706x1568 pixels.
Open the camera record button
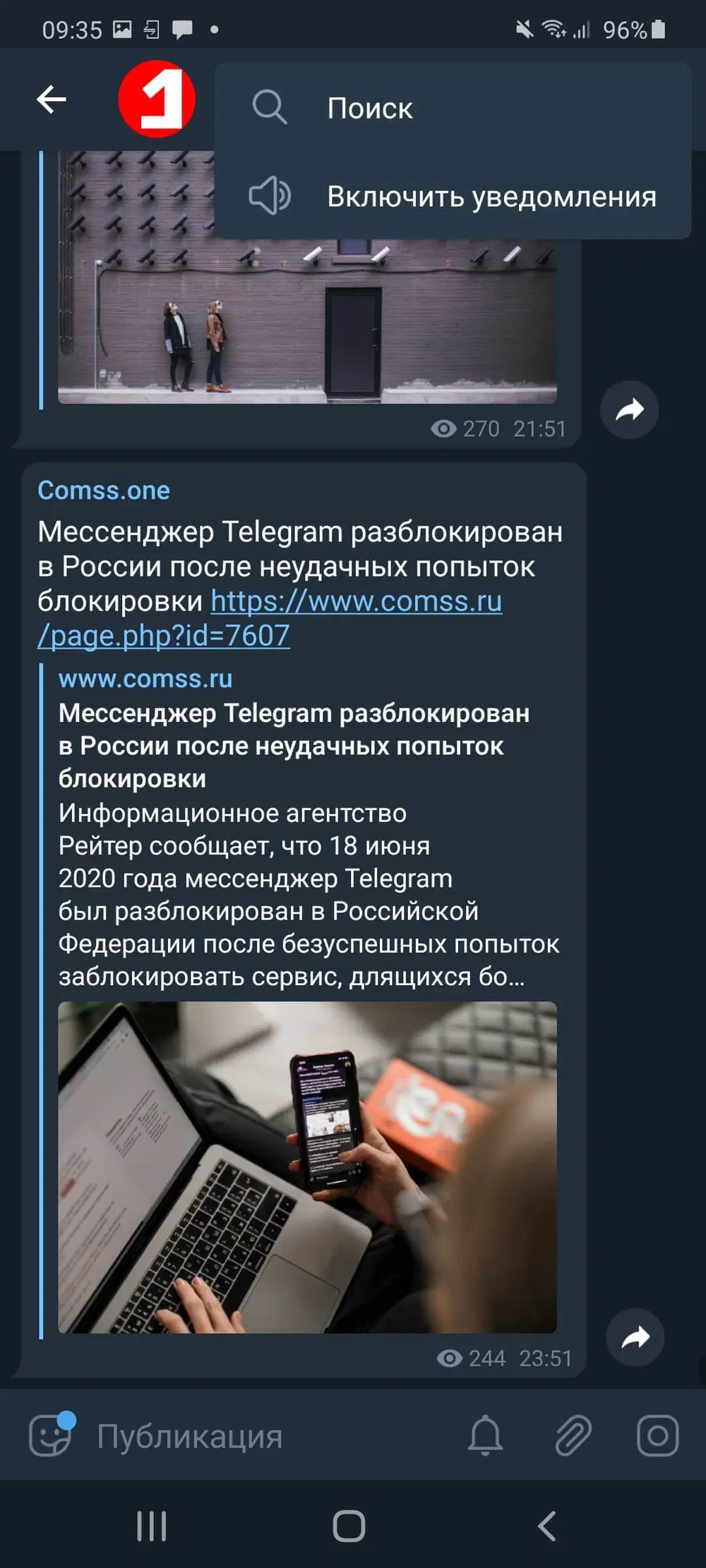coord(658,1436)
